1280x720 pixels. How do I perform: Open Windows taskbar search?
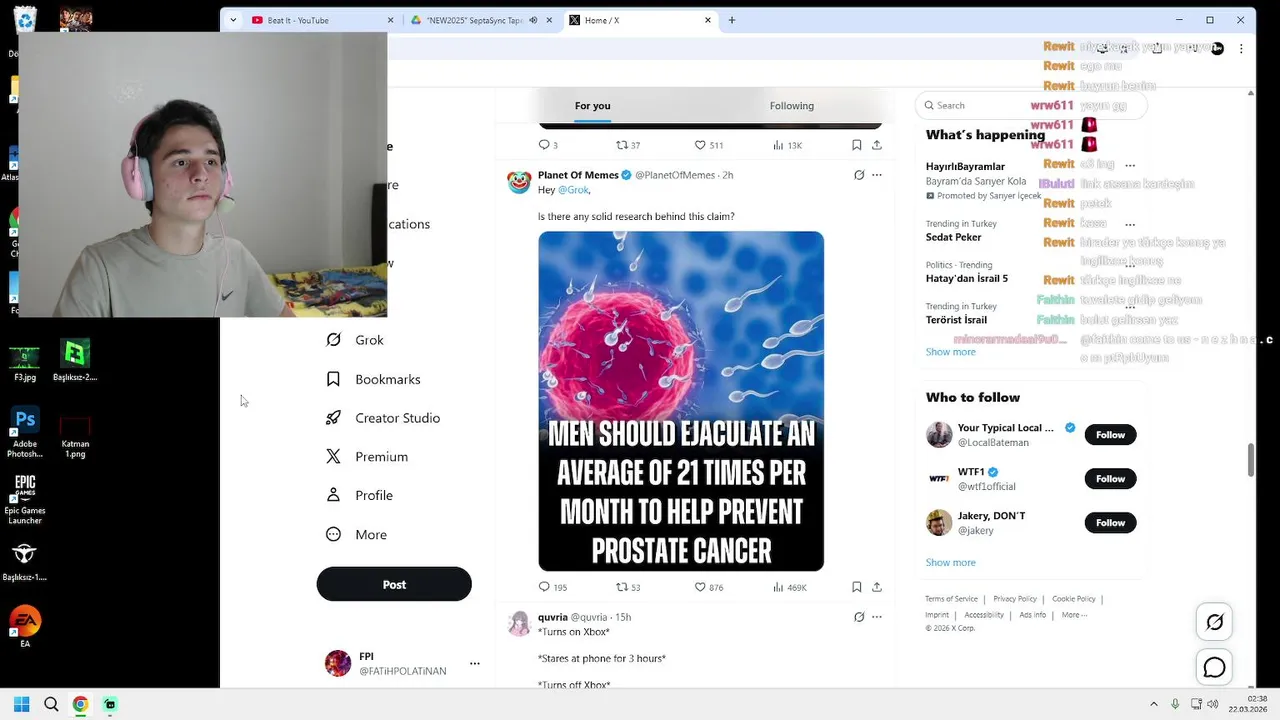[x=51, y=704]
